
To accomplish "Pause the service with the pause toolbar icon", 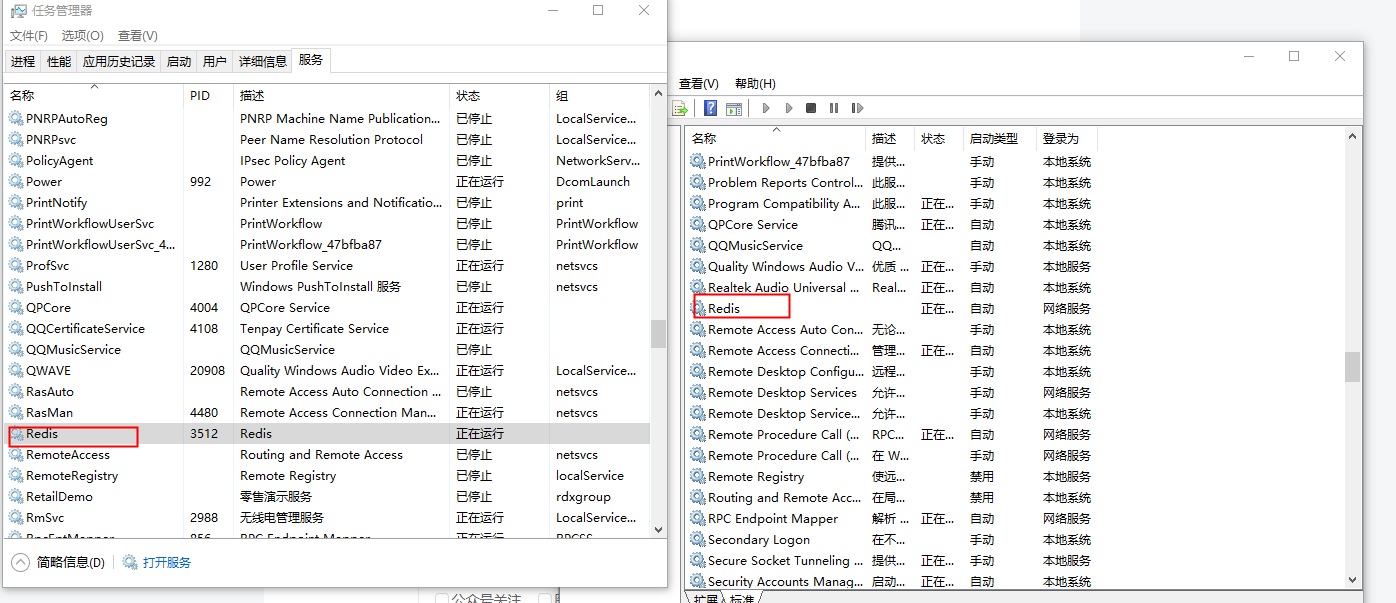I will 833,108.
